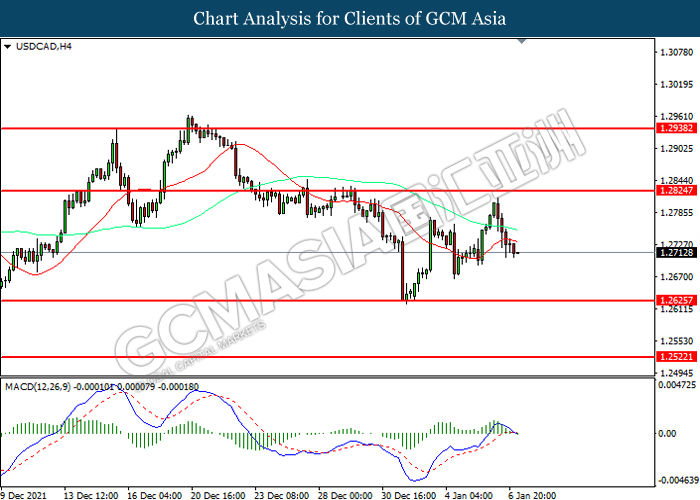This screenshot has width=700, height=500.
Task: Click the chart shift triangle marker at top
Action: pos(521,42)
